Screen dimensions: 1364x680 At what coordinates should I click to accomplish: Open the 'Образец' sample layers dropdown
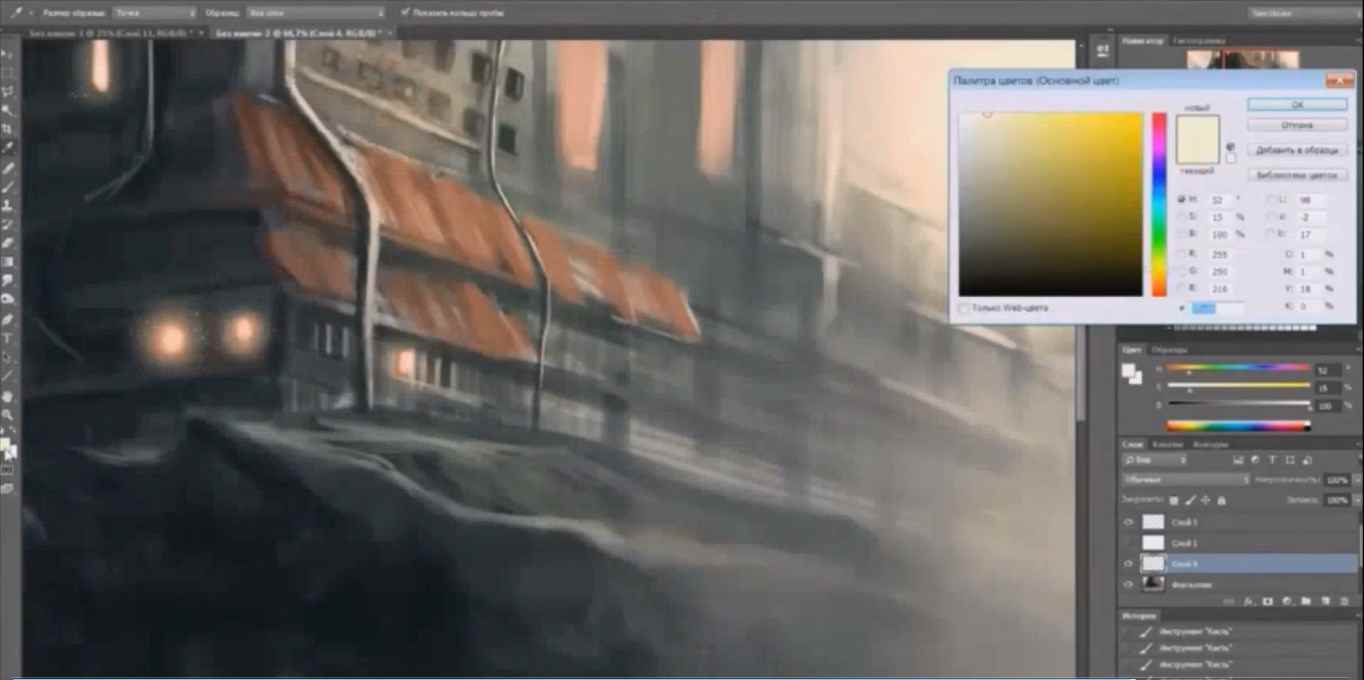316,13
